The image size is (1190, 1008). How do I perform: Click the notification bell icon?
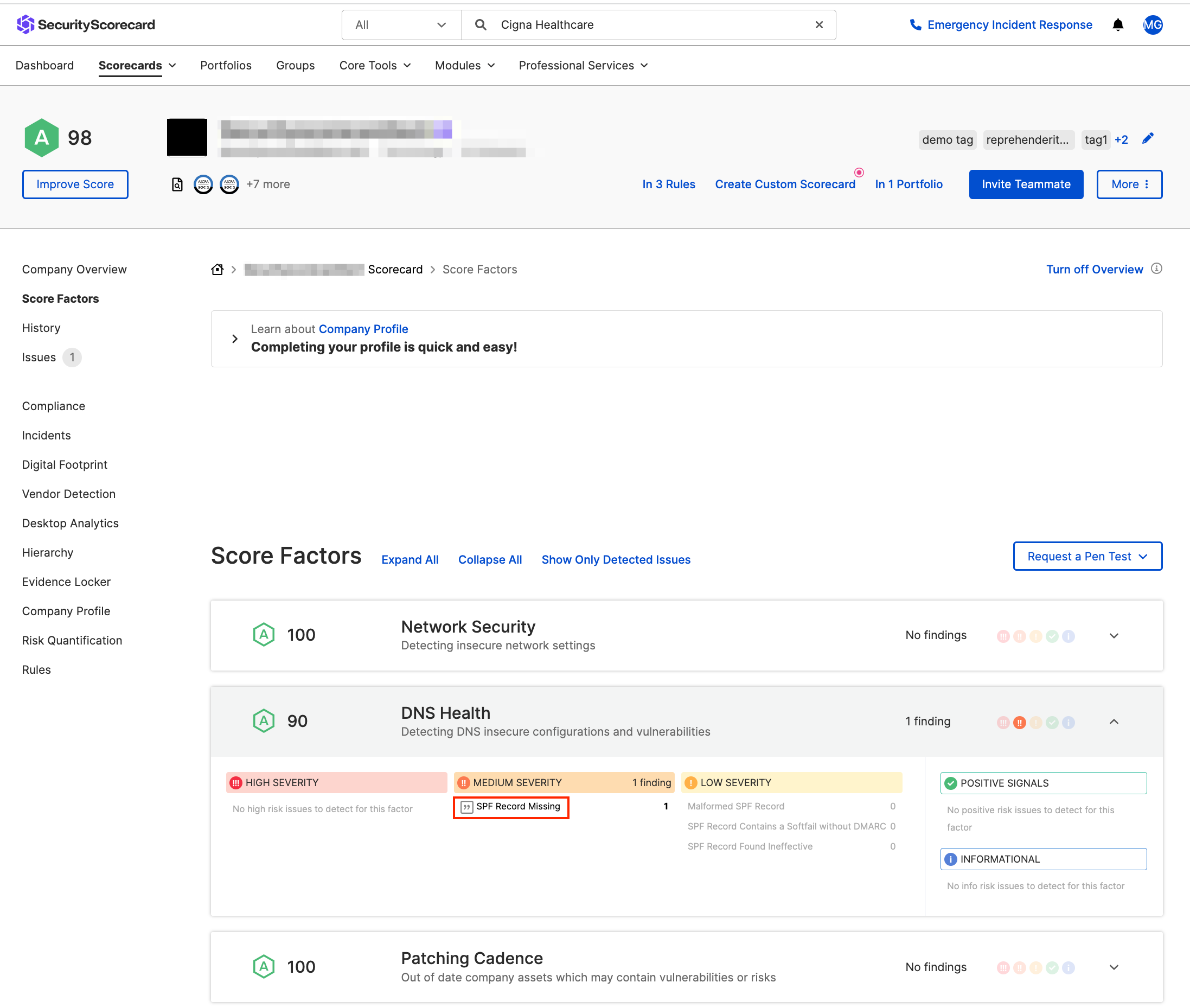click(1117, 24)
